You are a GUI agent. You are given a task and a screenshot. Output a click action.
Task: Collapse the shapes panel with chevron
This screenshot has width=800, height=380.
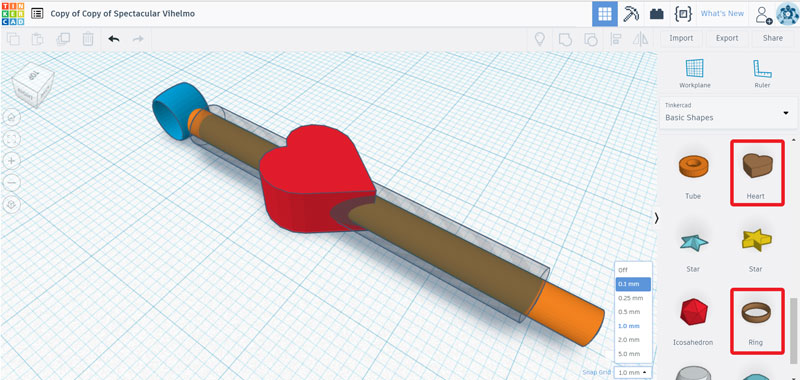657,218
